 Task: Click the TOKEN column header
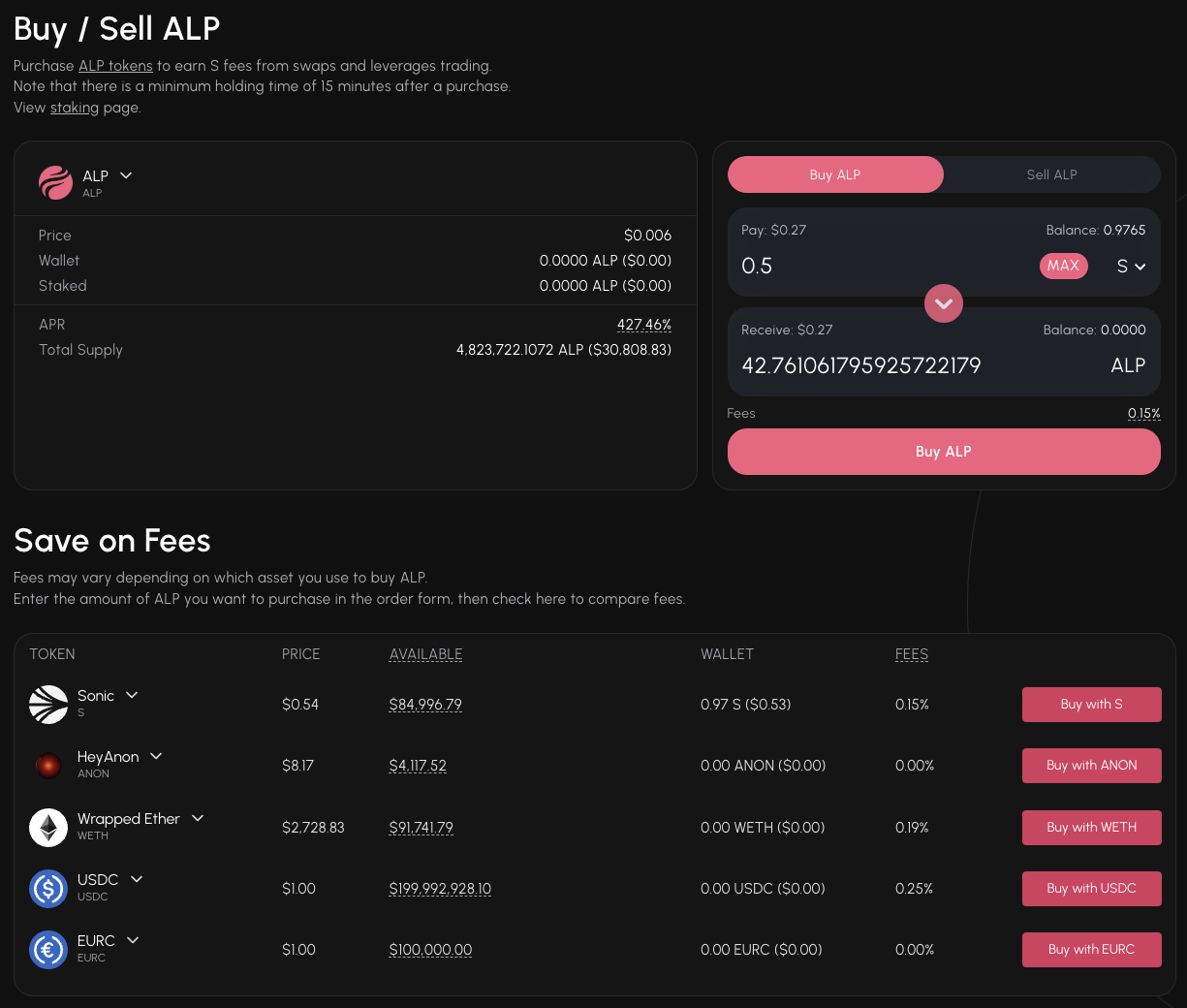pyautogui.click(x=52, y=654)
